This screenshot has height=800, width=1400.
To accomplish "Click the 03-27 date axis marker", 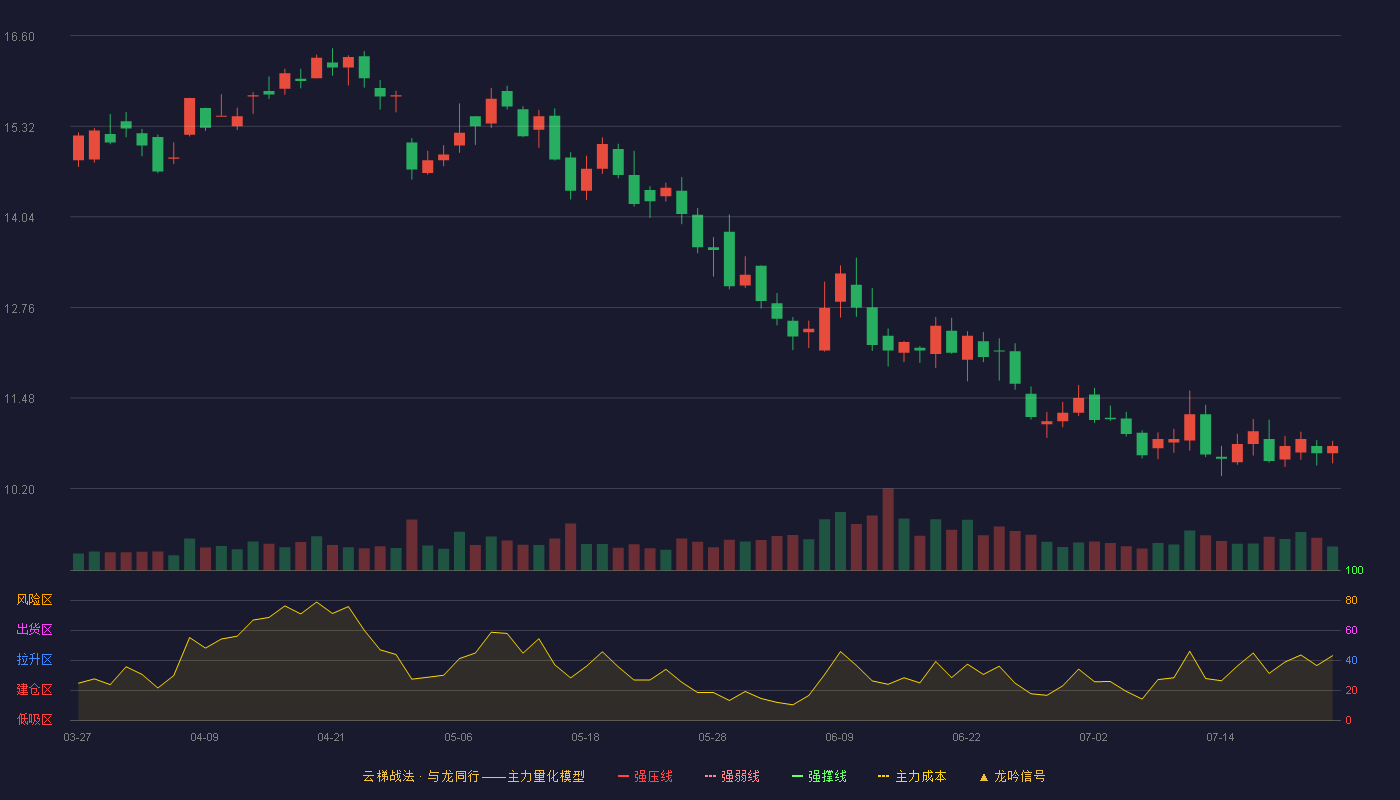I will (x=77, y=737).
